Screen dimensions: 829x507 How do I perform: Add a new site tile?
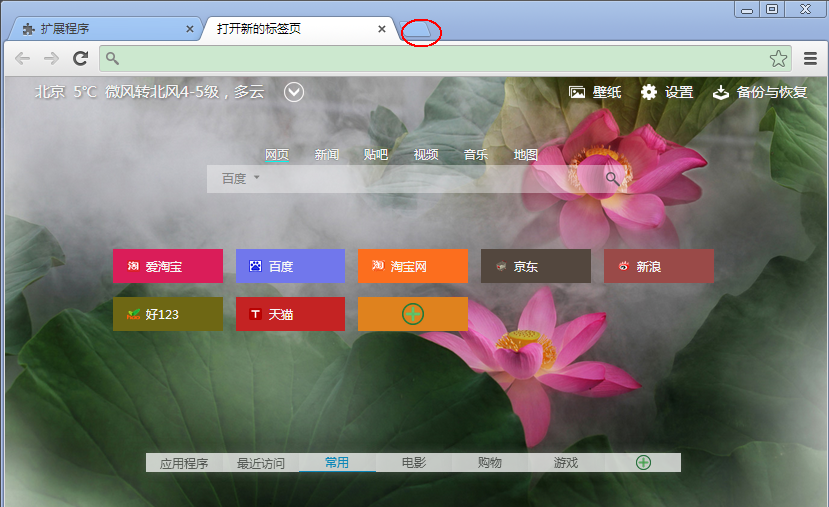(412, 314)
